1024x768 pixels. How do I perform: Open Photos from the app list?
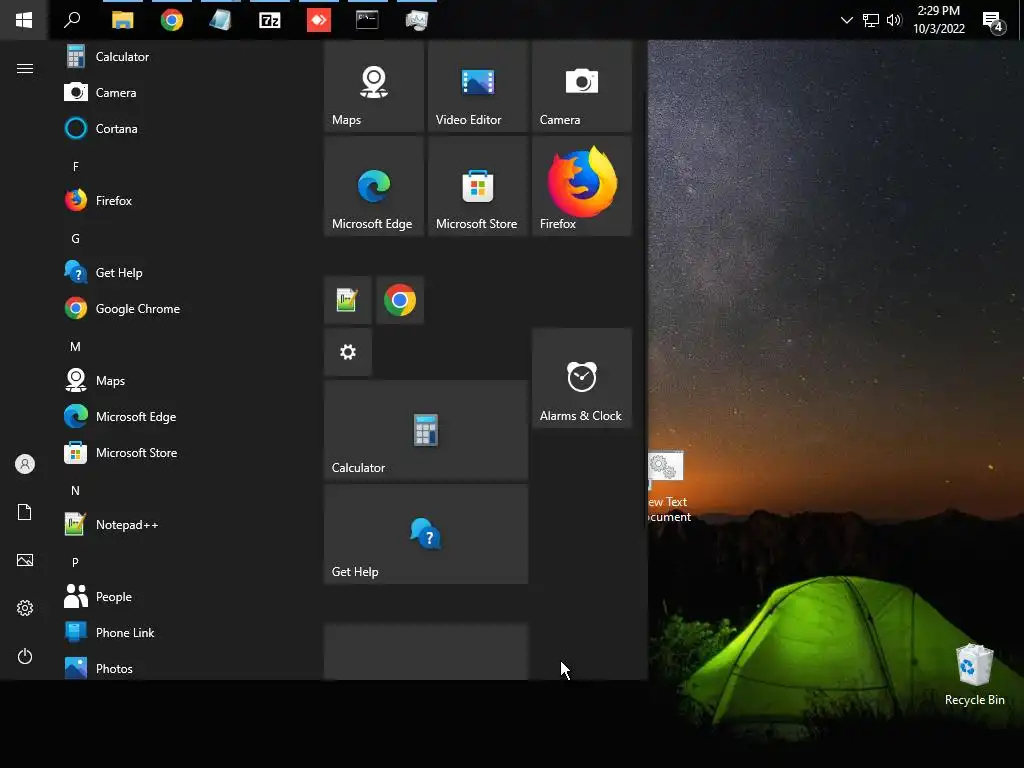coord(186,666)
